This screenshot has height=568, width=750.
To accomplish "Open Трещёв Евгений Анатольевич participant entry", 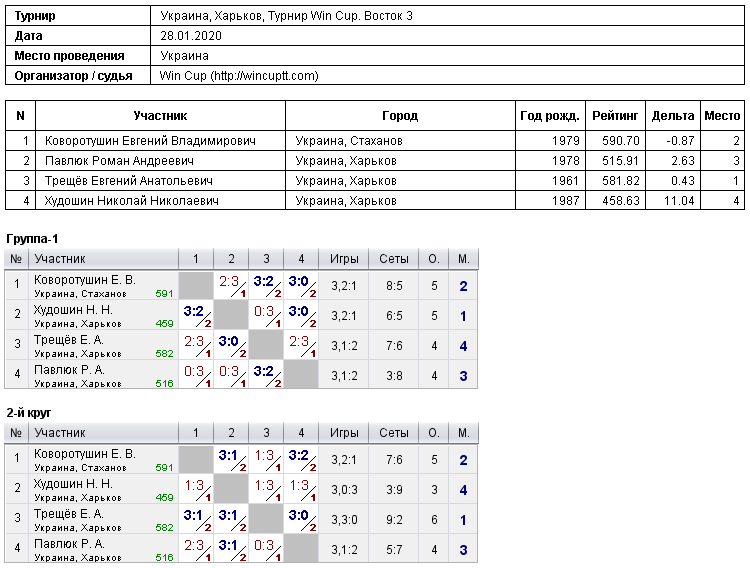I will point(129,181).
